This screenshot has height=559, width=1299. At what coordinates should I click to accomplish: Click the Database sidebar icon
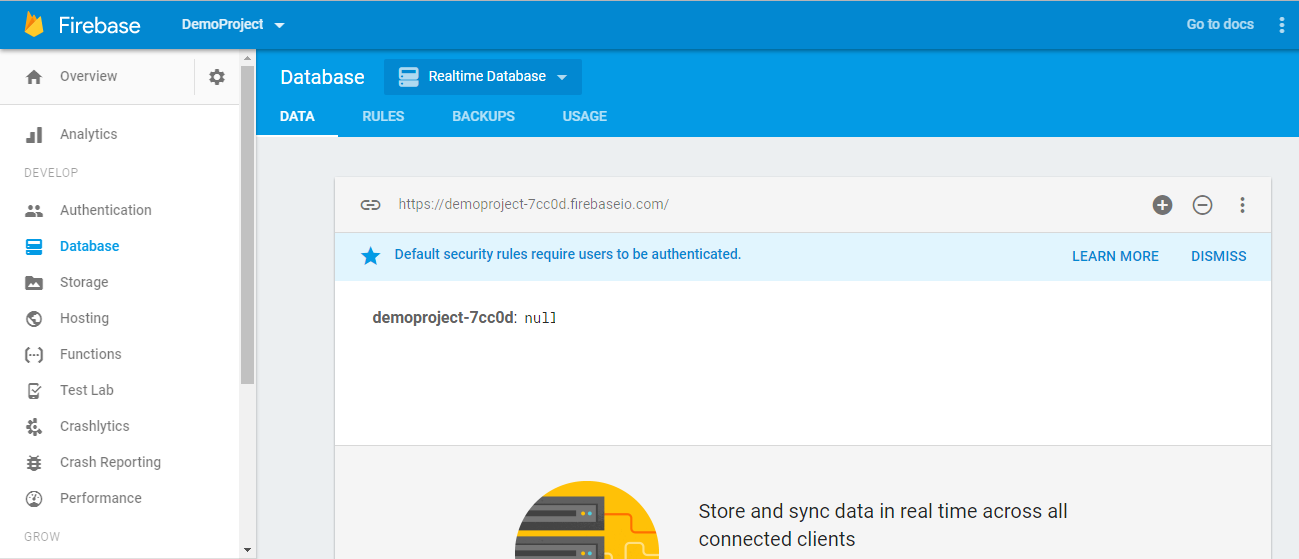[34, 246]
